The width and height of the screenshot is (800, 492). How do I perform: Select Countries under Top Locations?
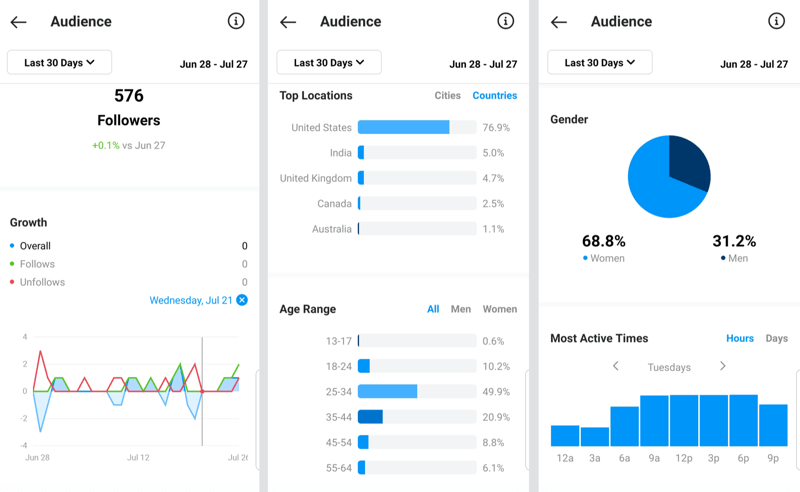point(495,96)
